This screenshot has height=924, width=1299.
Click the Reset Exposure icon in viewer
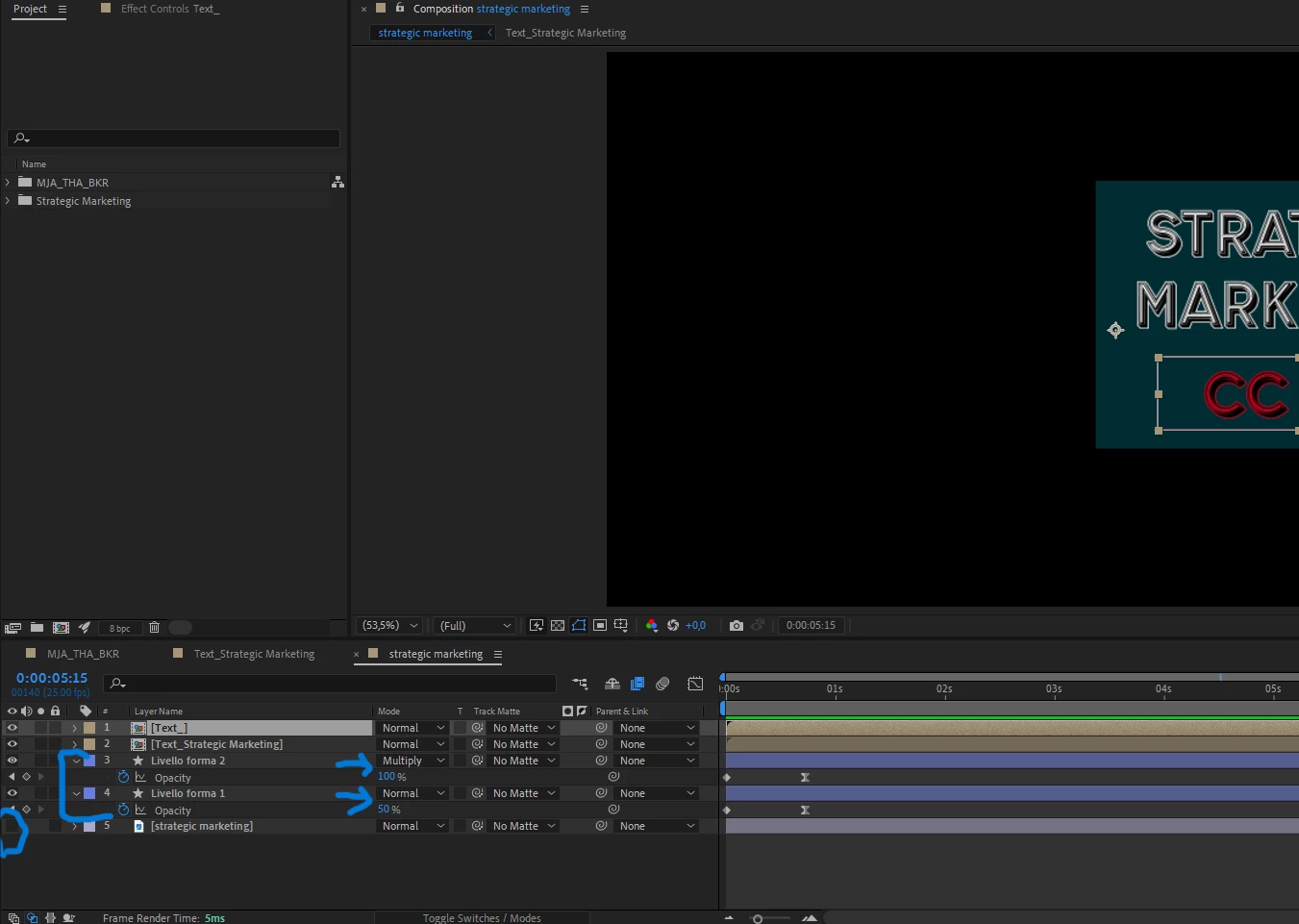click(x=673, y=626)
